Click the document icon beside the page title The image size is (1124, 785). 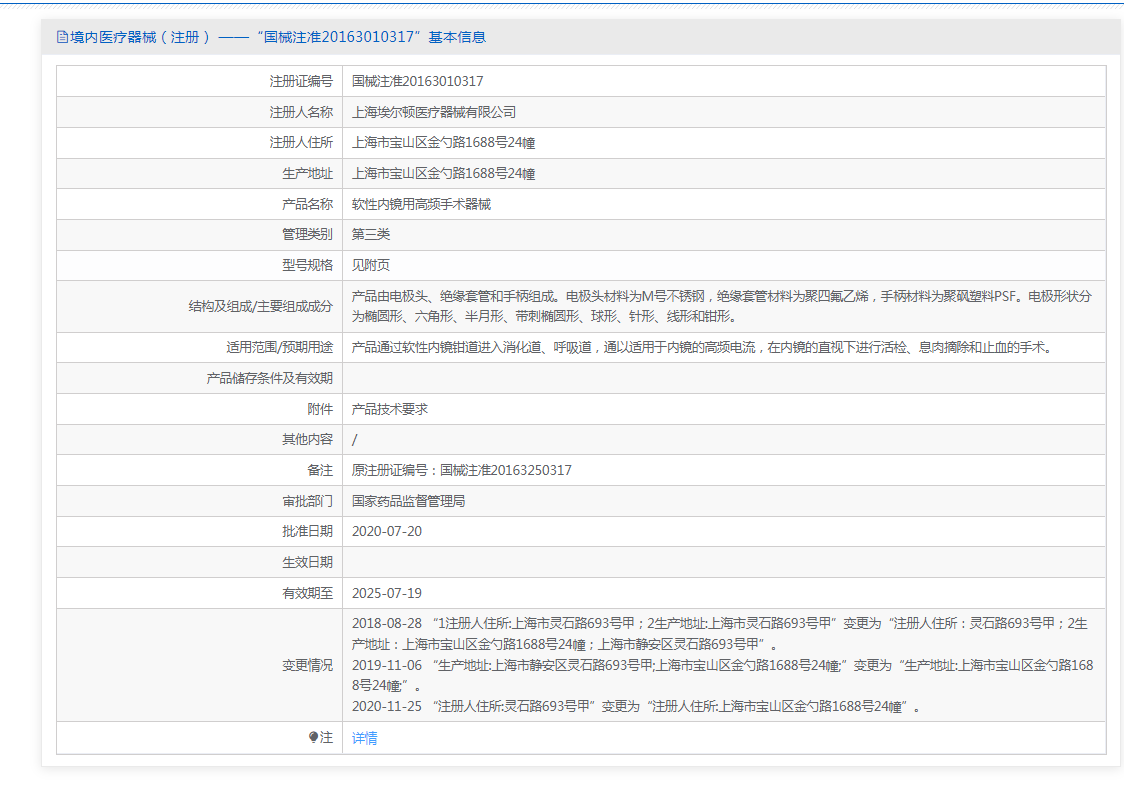tap(63, 37)
